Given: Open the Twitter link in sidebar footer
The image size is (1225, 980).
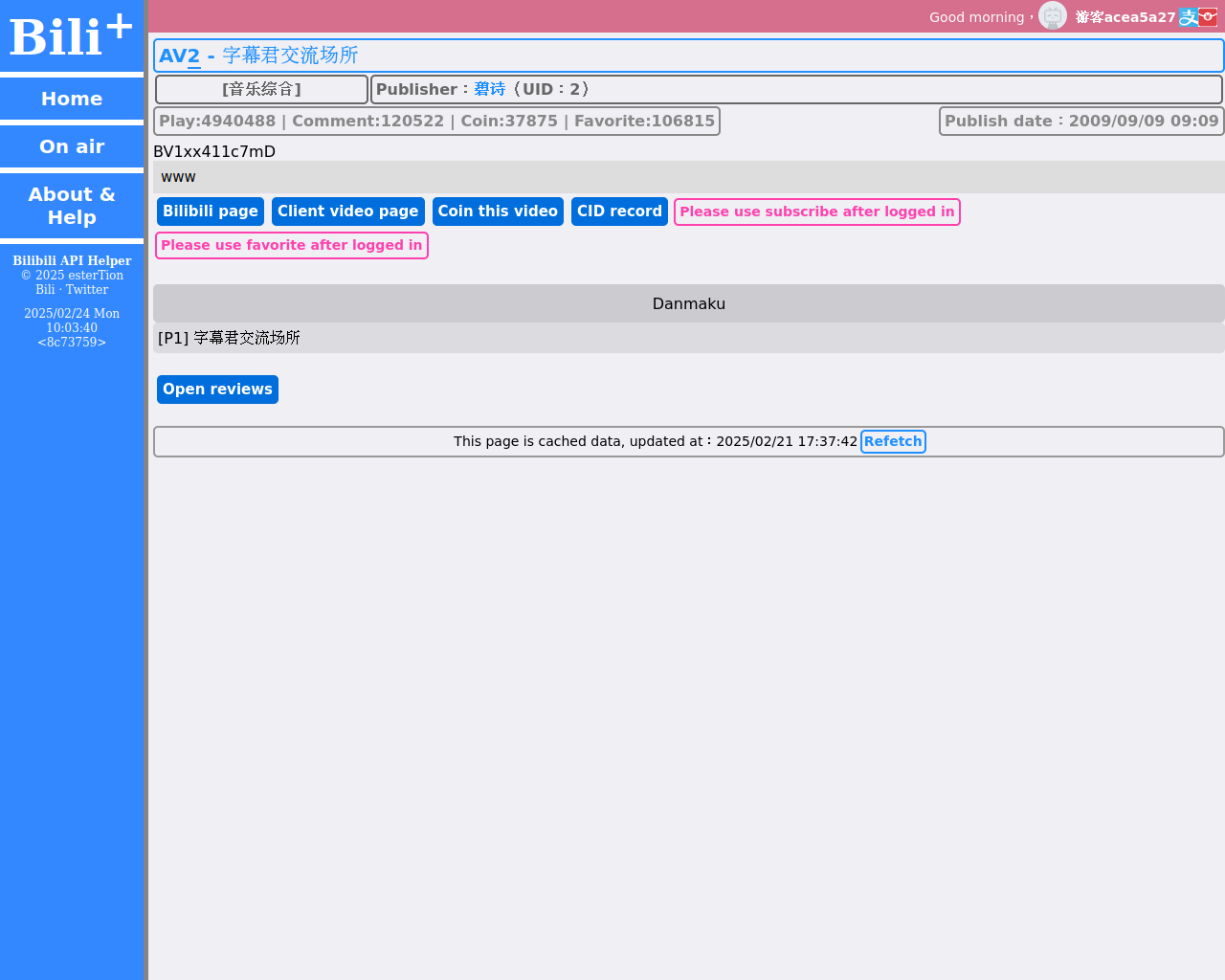Looking at the screenshot, I should pyautogui.click(x=87, y=289).
